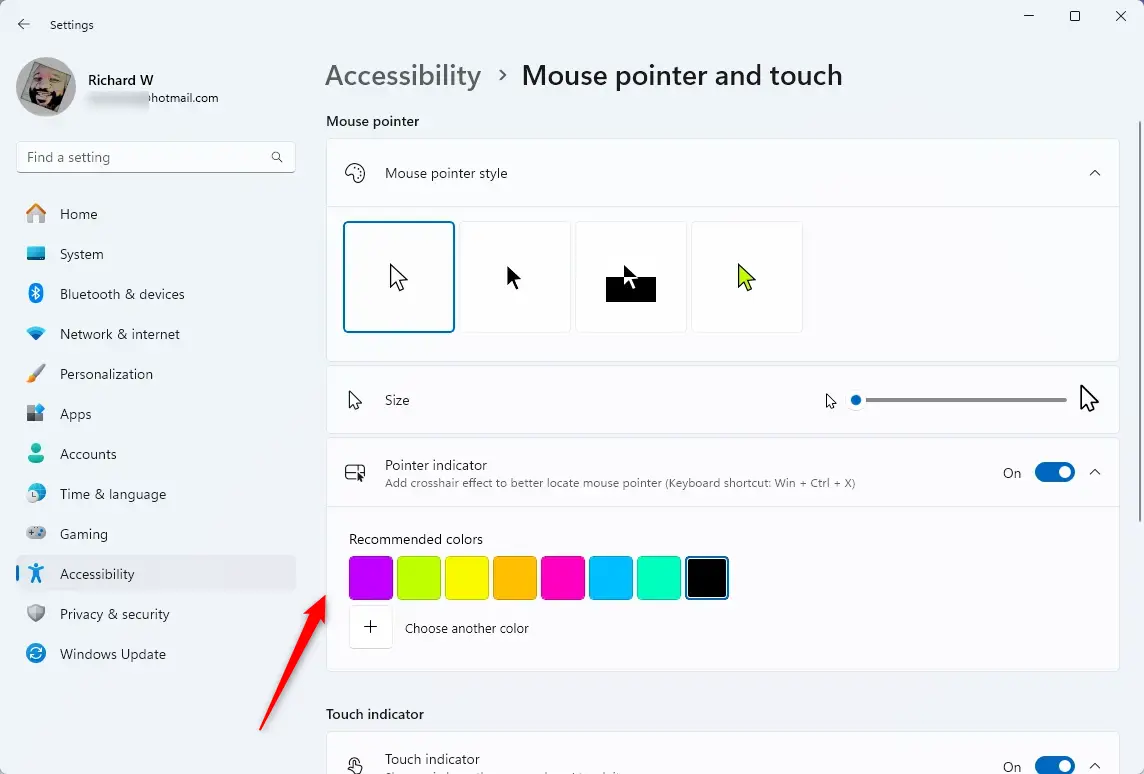This screenshot has height=774, width=1144.
Task: Select the black pointer style
Action: point(515,276)
